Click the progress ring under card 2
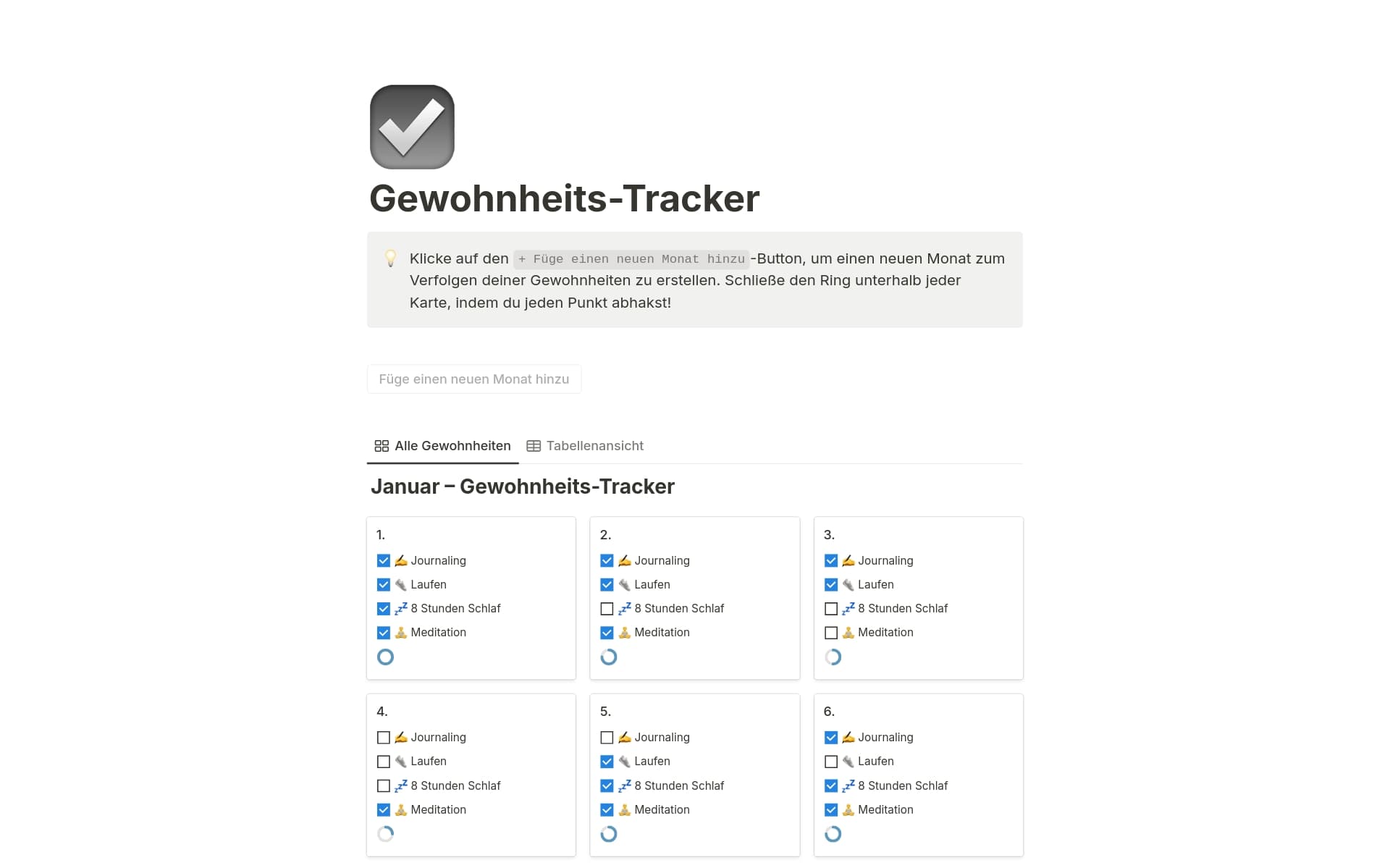Screen dimensions: 1390x868 click(x=609, y=657)
